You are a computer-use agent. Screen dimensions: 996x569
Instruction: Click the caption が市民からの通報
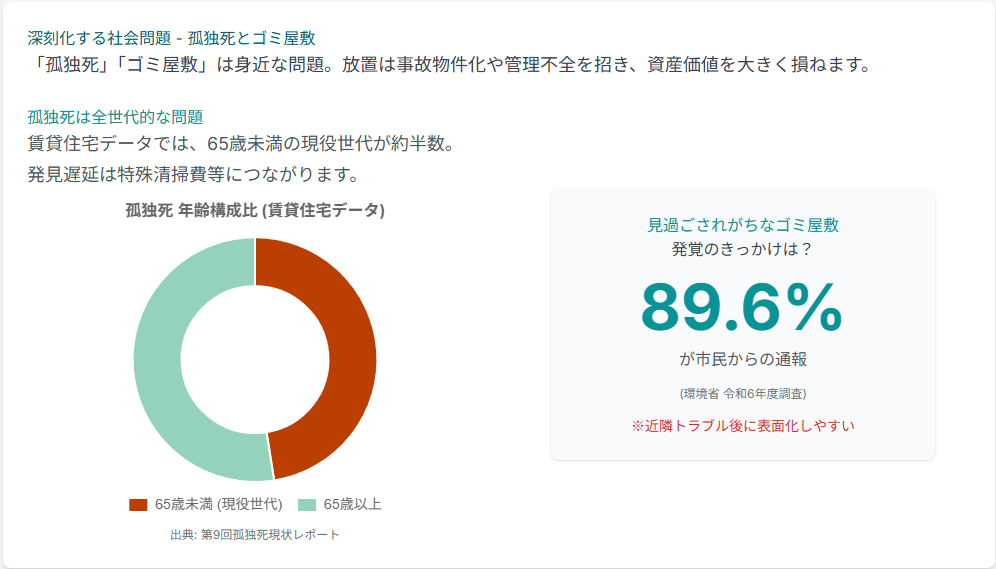(x=742, y=360)
